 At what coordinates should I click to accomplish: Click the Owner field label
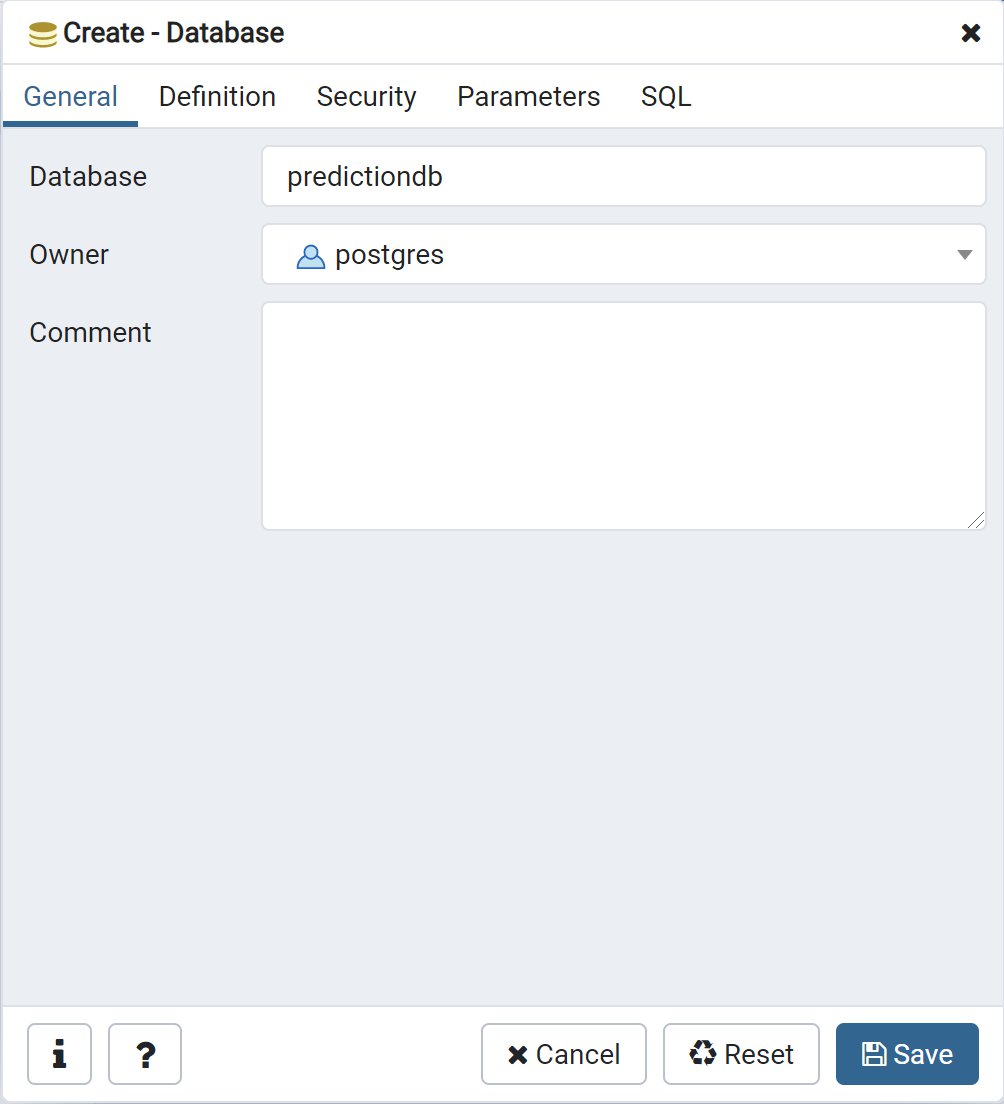click(x=69, y=255)
